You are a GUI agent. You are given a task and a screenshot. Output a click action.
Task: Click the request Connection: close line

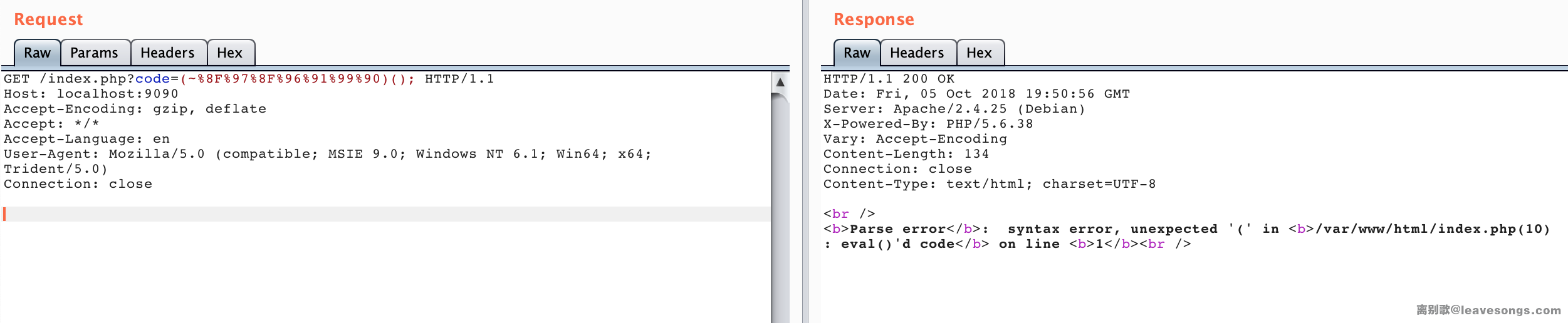coord(78,184)
